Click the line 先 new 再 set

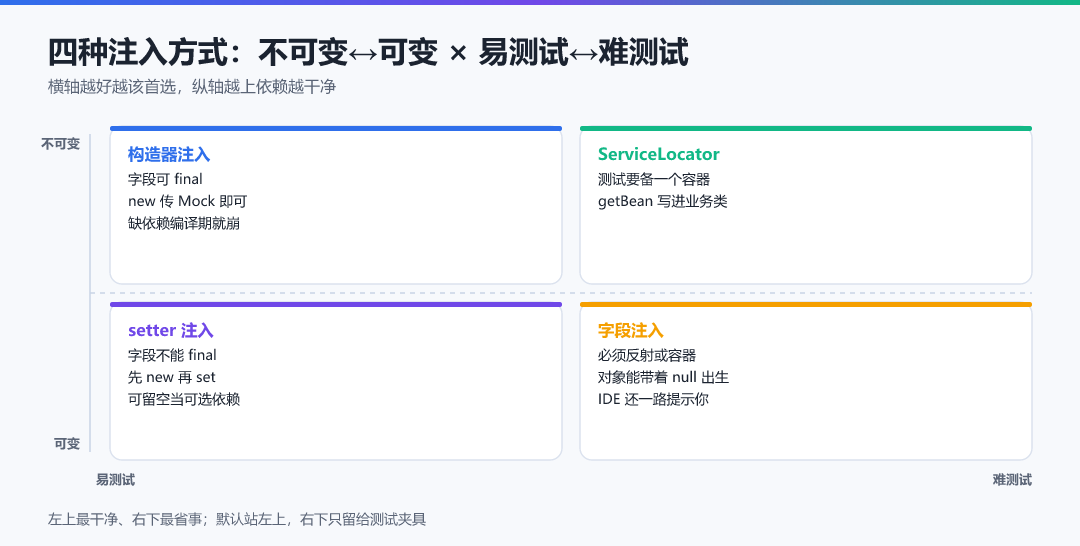tap(172, 377)
